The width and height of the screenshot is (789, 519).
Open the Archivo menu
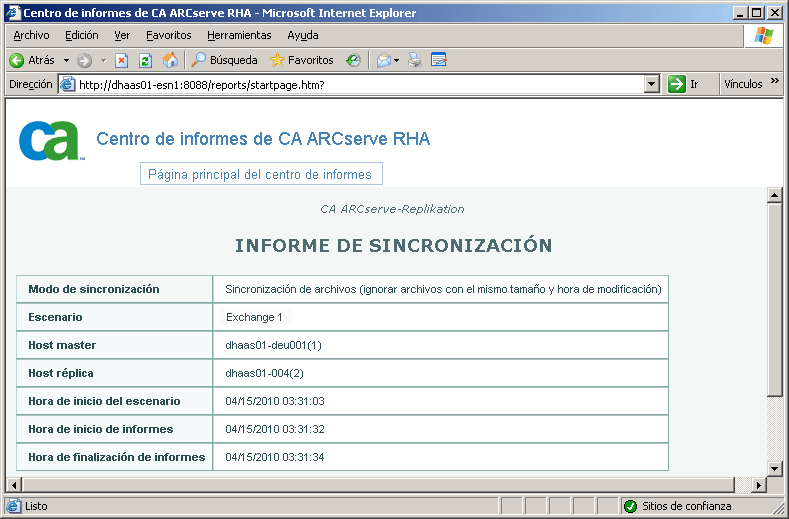[31, 35]
